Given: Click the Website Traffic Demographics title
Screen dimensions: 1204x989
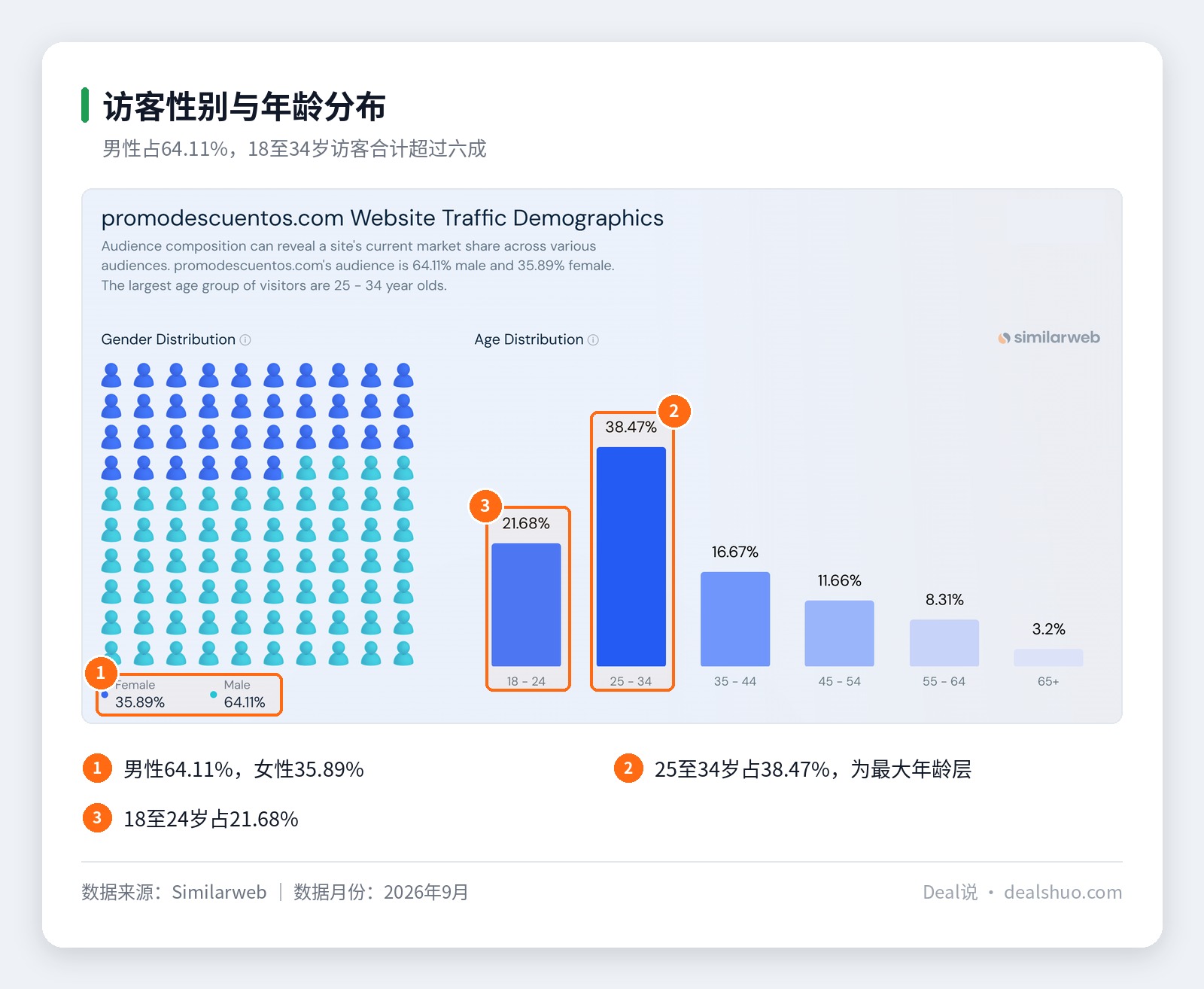Looking at the screenshot, I should point(382,218).
